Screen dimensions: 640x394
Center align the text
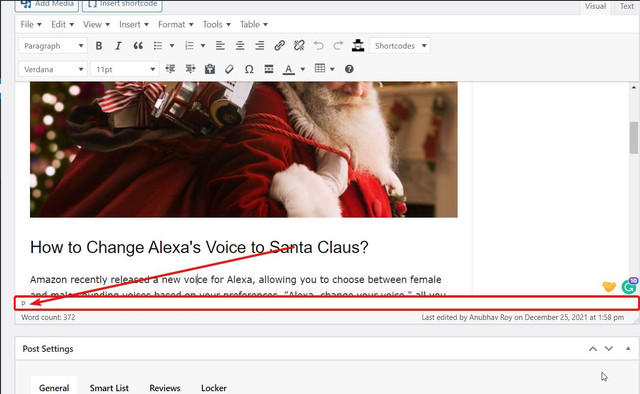[x=240, y=46]
